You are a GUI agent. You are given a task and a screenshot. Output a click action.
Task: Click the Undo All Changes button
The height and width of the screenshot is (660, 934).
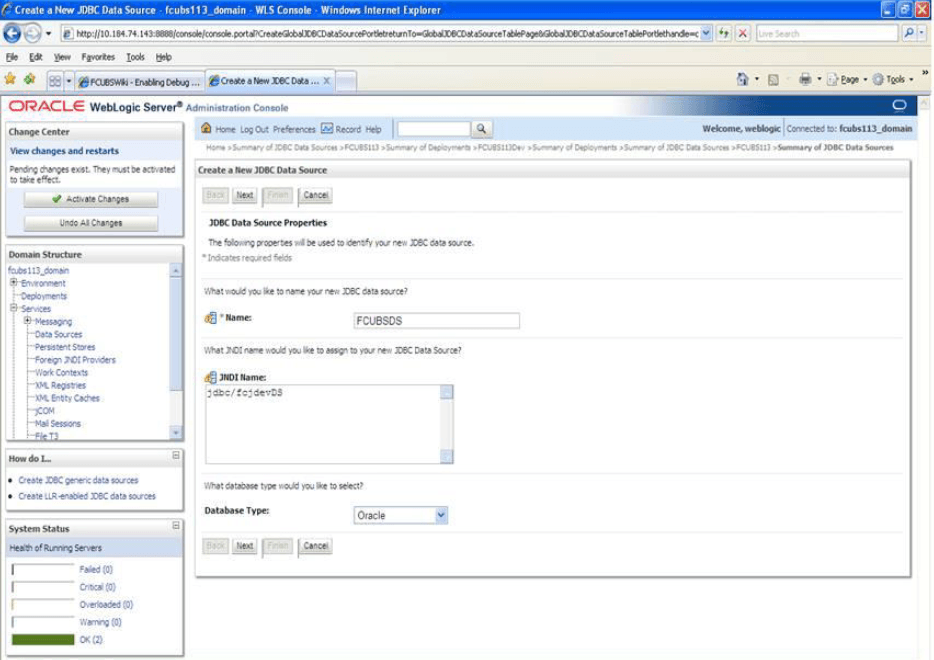coord(91,223)
